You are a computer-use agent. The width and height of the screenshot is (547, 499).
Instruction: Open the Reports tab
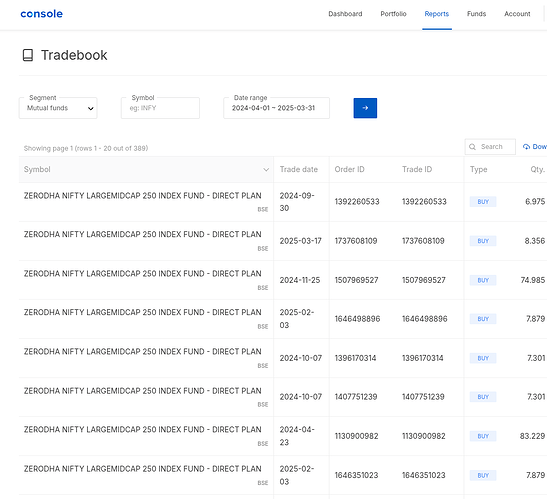436,14
